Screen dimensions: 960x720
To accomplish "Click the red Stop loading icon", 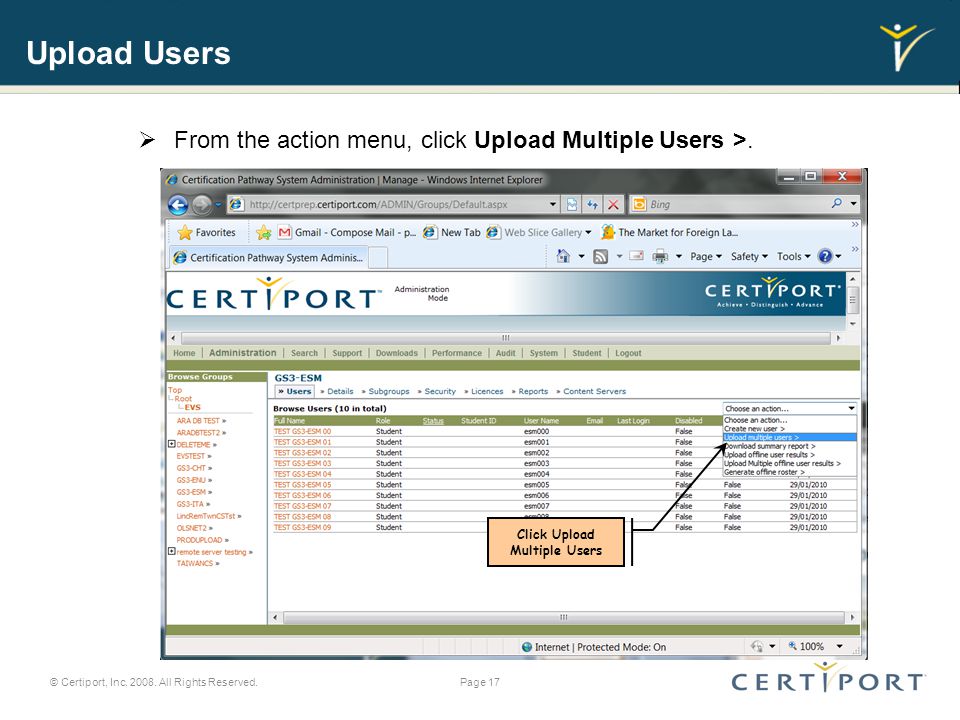I will pyautogui.click(x=613, y=204).
